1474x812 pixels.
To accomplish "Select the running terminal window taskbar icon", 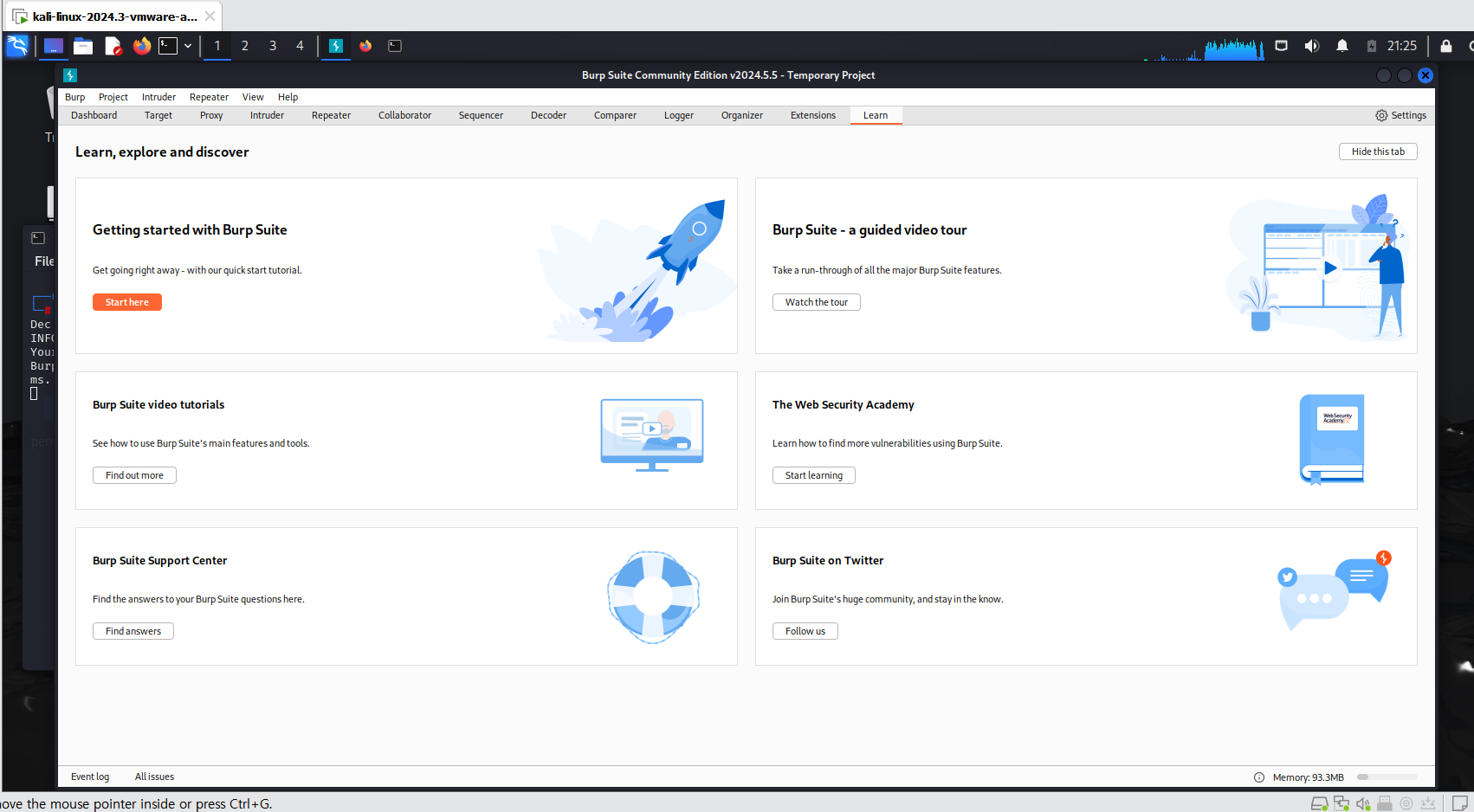I will 395,46.
